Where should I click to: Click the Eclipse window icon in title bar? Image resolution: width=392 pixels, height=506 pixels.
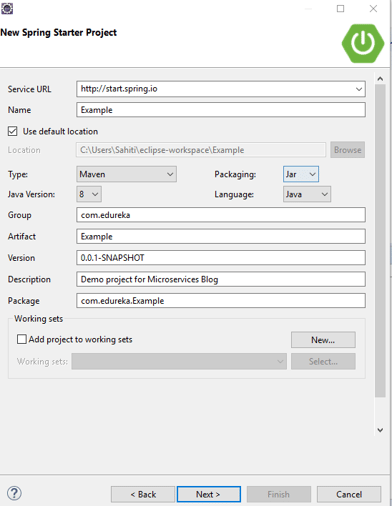tap(7, 8)
